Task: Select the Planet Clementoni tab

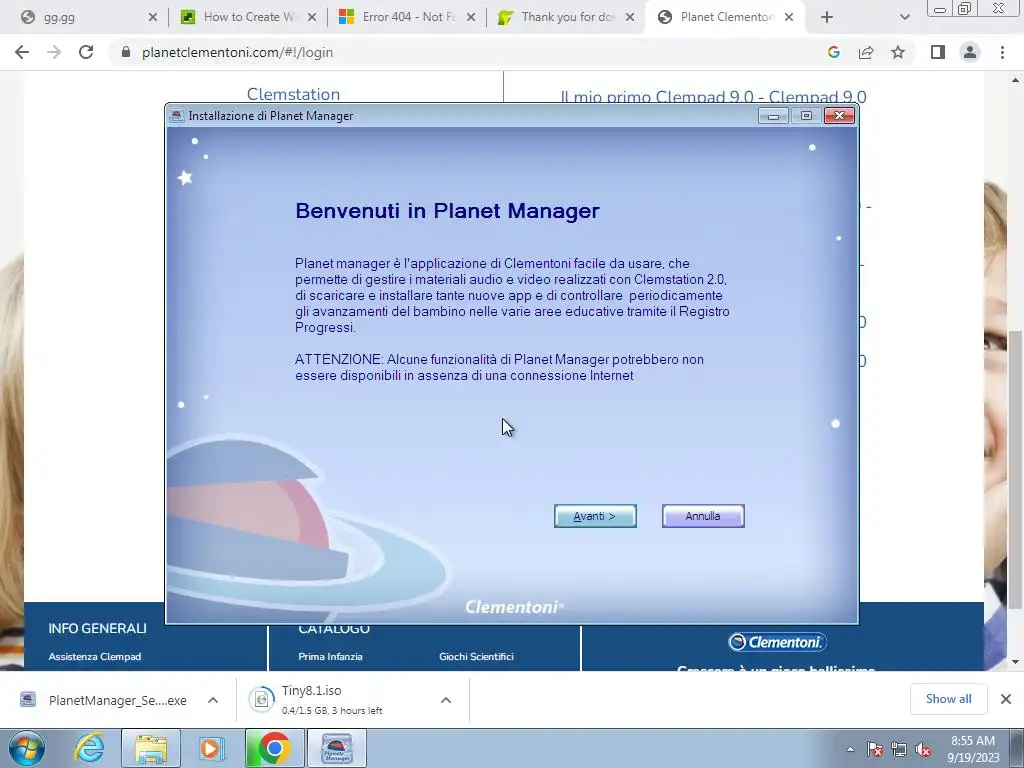Action: point(724,17)
